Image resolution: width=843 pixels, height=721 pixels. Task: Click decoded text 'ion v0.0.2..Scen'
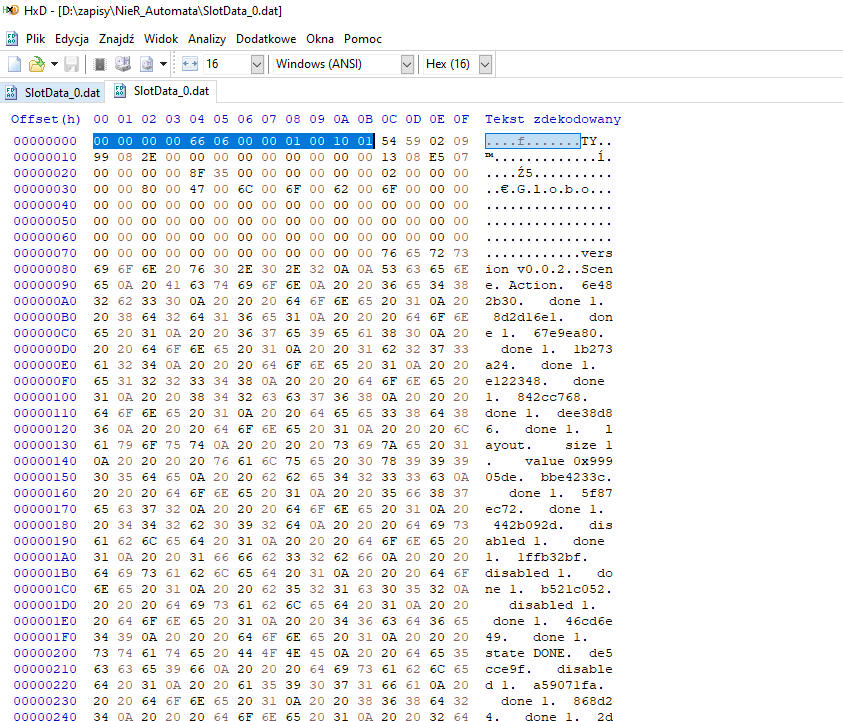coord(548,269)
